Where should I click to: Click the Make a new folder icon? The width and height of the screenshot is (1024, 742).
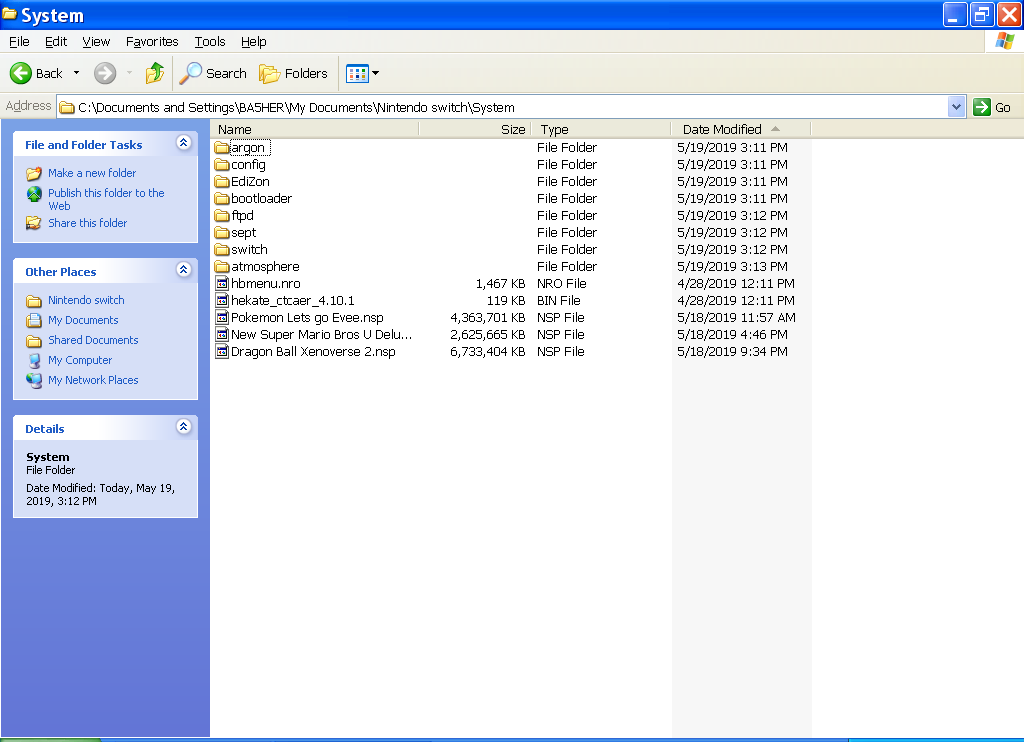pyautogui.click(x=34, y=173)
